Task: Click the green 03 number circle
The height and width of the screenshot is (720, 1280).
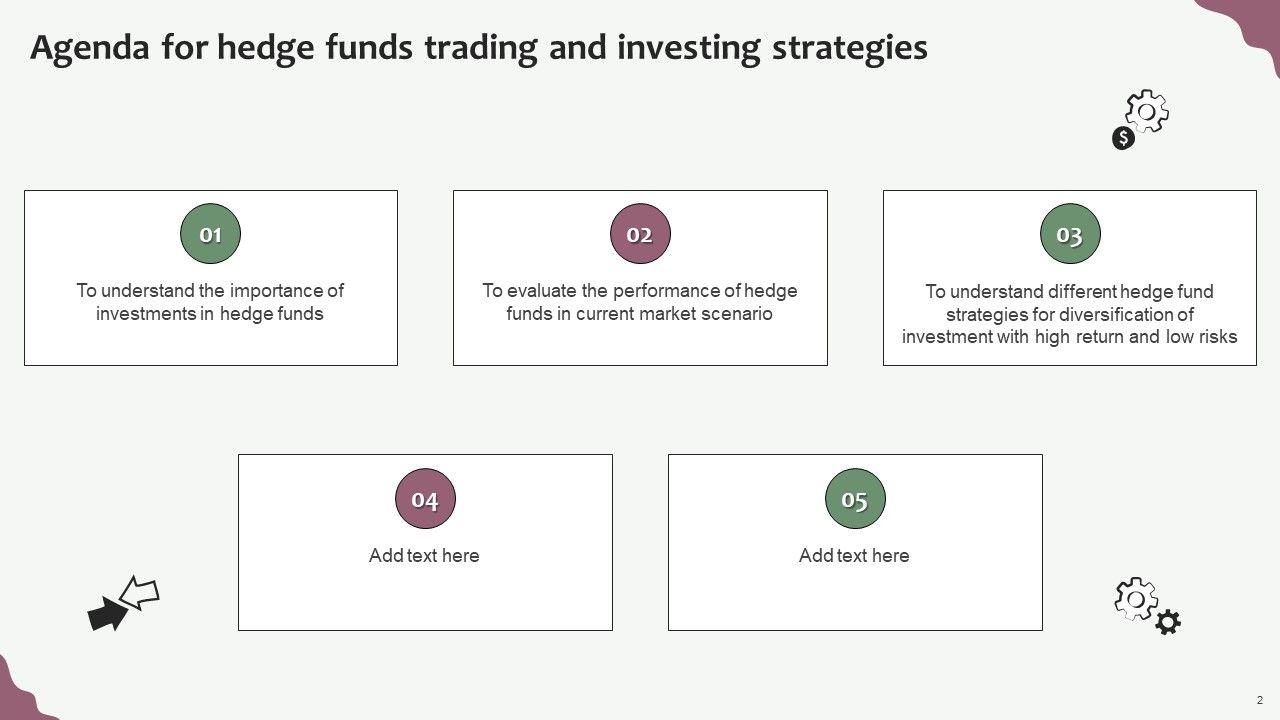Action: pos(1070,235)
